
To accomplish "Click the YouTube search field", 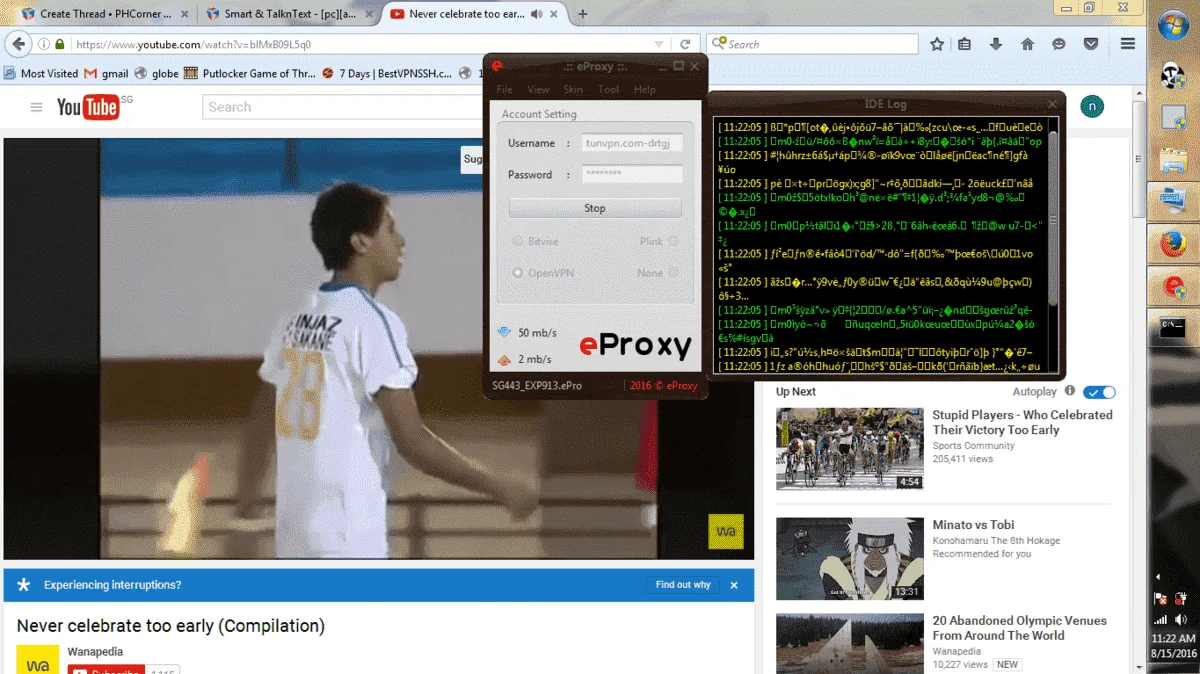I will 340,107.
